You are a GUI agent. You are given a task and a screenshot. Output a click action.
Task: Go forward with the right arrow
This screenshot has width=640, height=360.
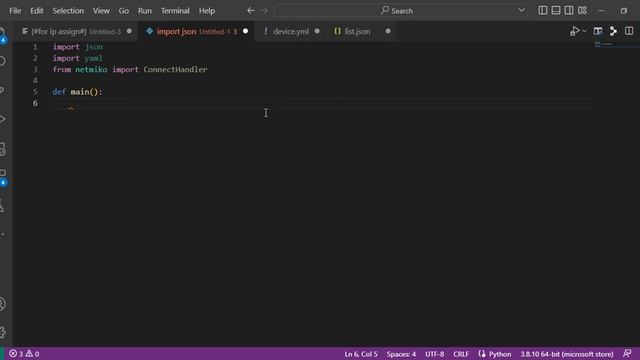point(264,11)
